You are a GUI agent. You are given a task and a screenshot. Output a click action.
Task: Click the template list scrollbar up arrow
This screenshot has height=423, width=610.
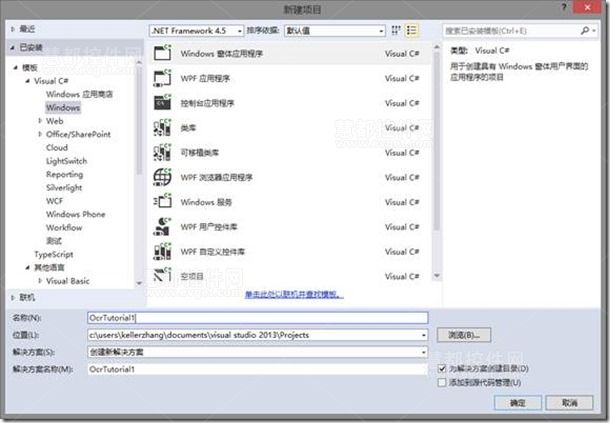coord(437,47)
